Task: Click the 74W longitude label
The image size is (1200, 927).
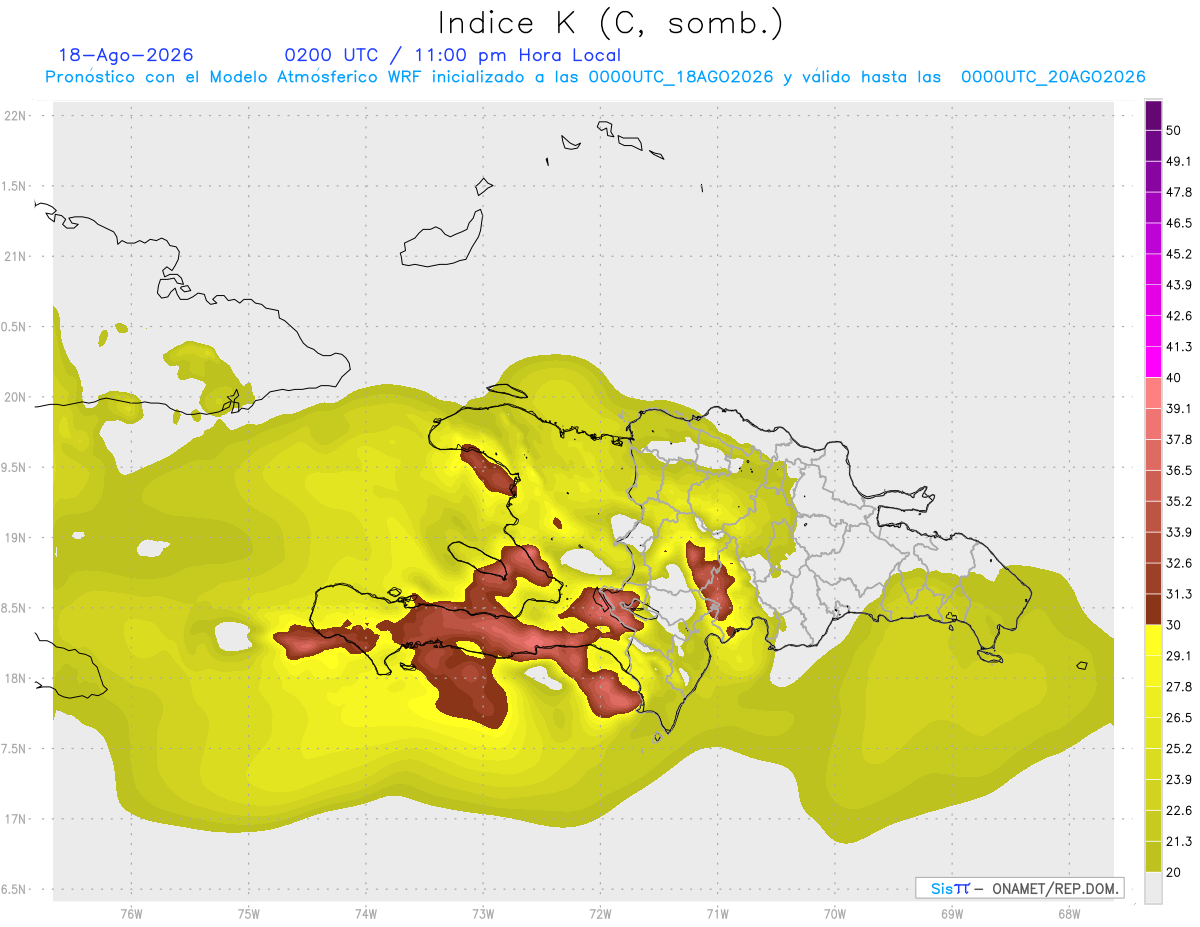Action: pyautogui.click(x=365, y=914)
